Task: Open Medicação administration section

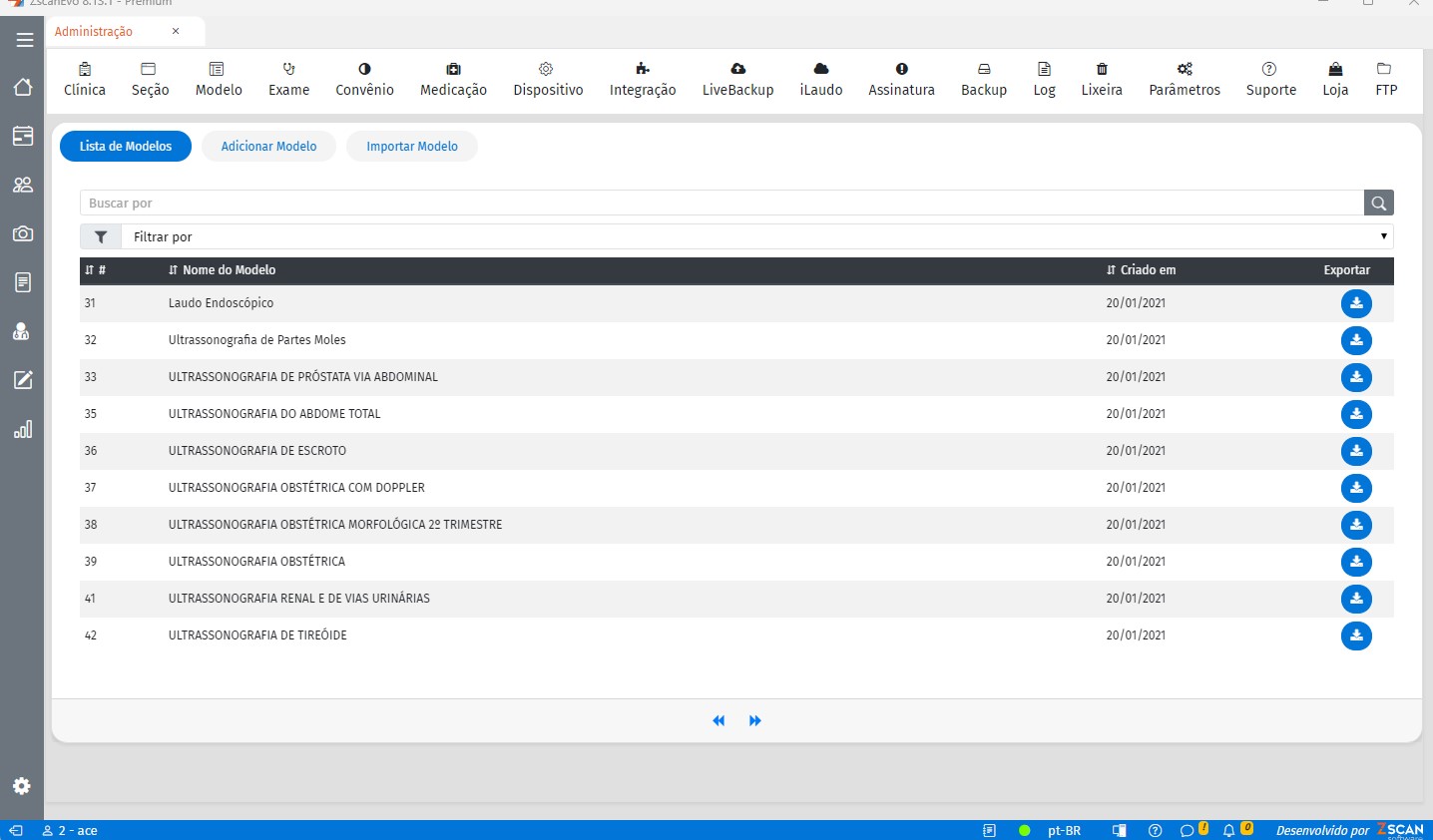Action: 453,80
